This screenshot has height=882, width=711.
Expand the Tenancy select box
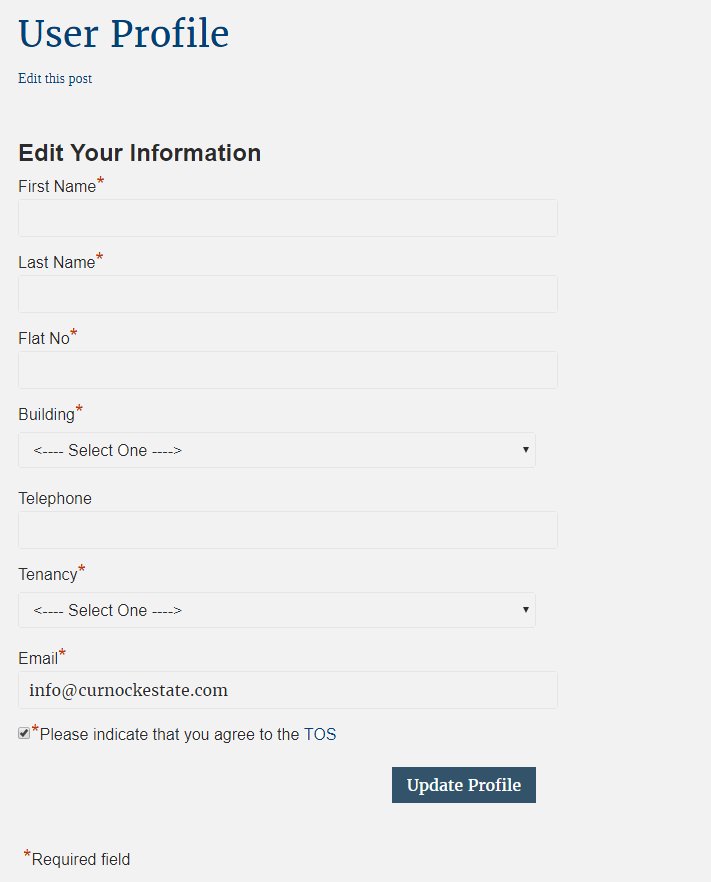(276, 610)
